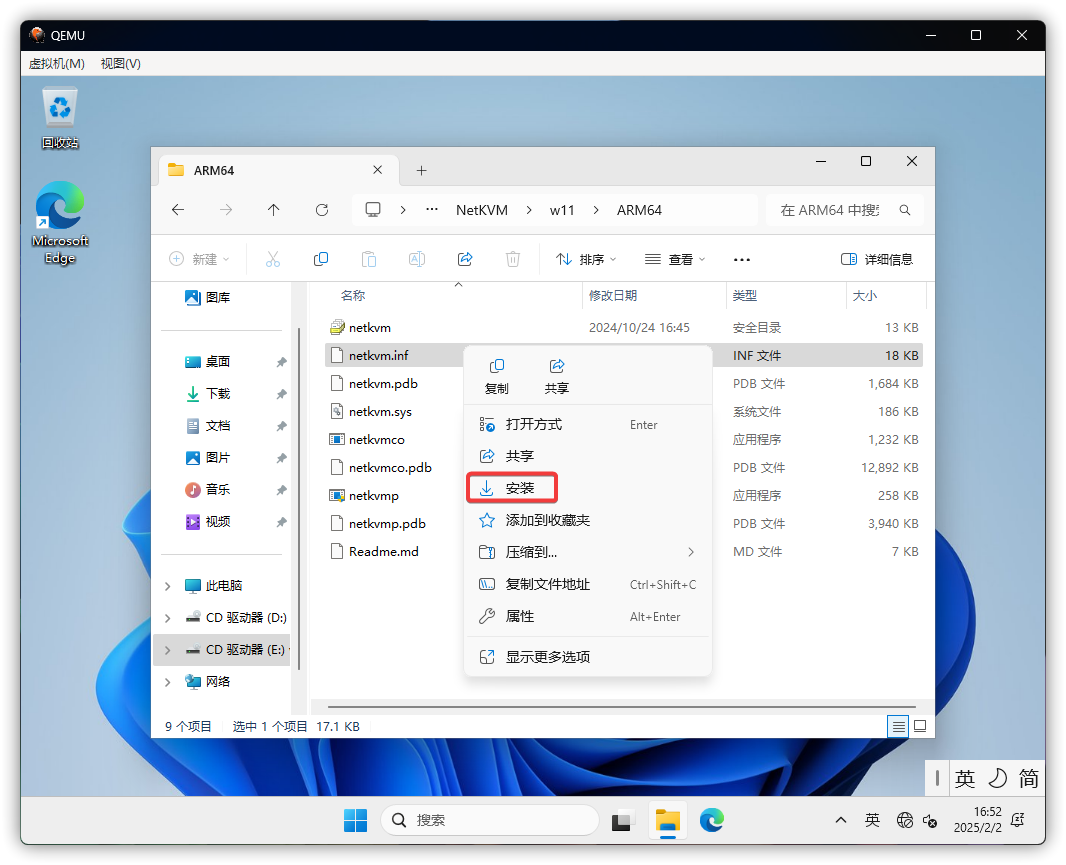
Task: Click the Back navigation arrow
Action: tap(178, 210)
